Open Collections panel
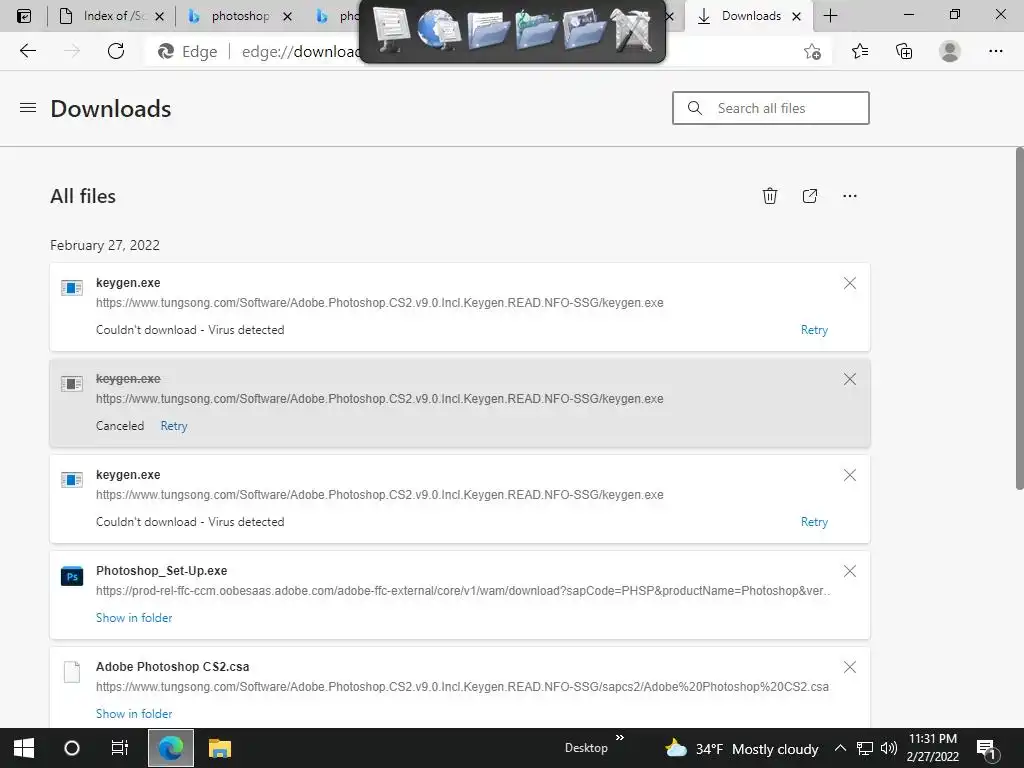 pos(904,51)
